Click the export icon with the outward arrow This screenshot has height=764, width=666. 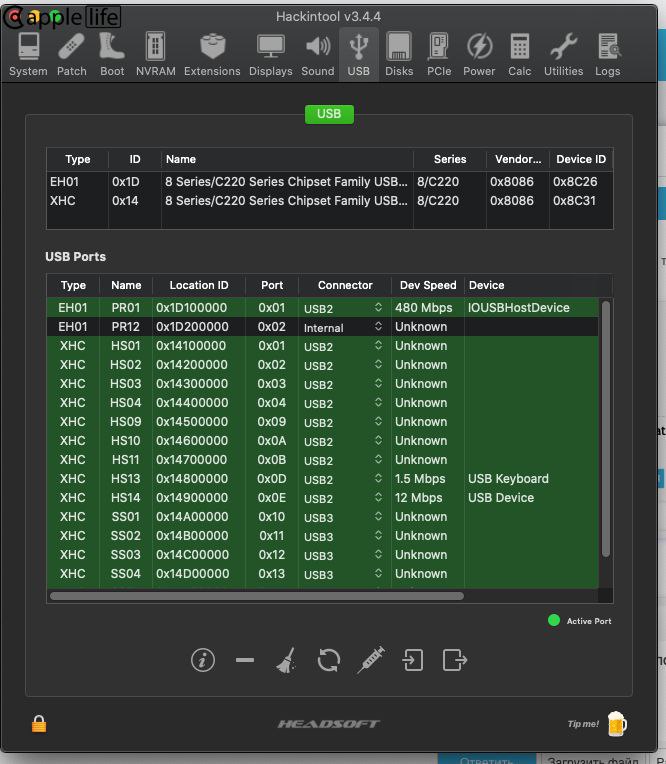click(x=455, y=660)
